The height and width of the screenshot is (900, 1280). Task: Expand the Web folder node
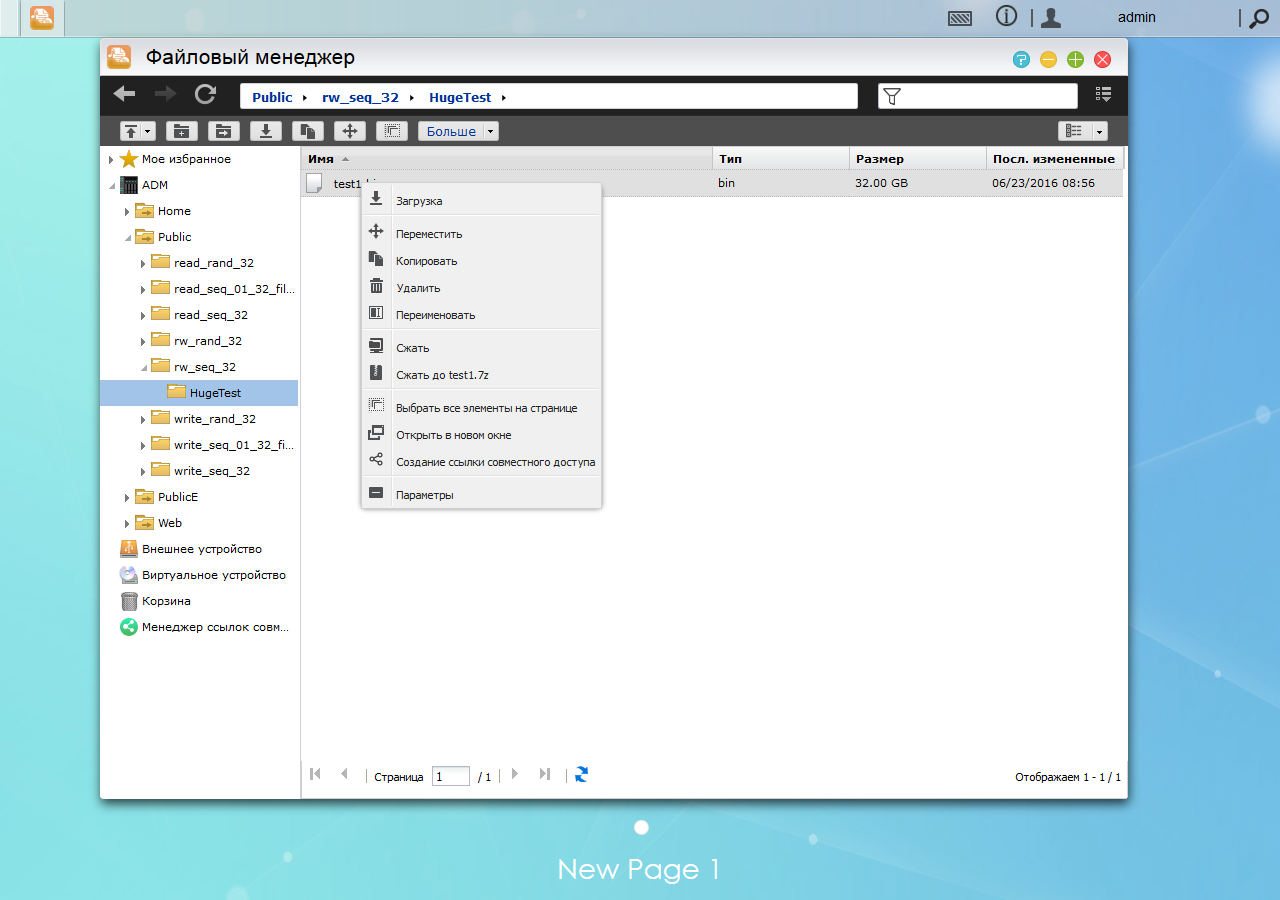click(127, 523)
